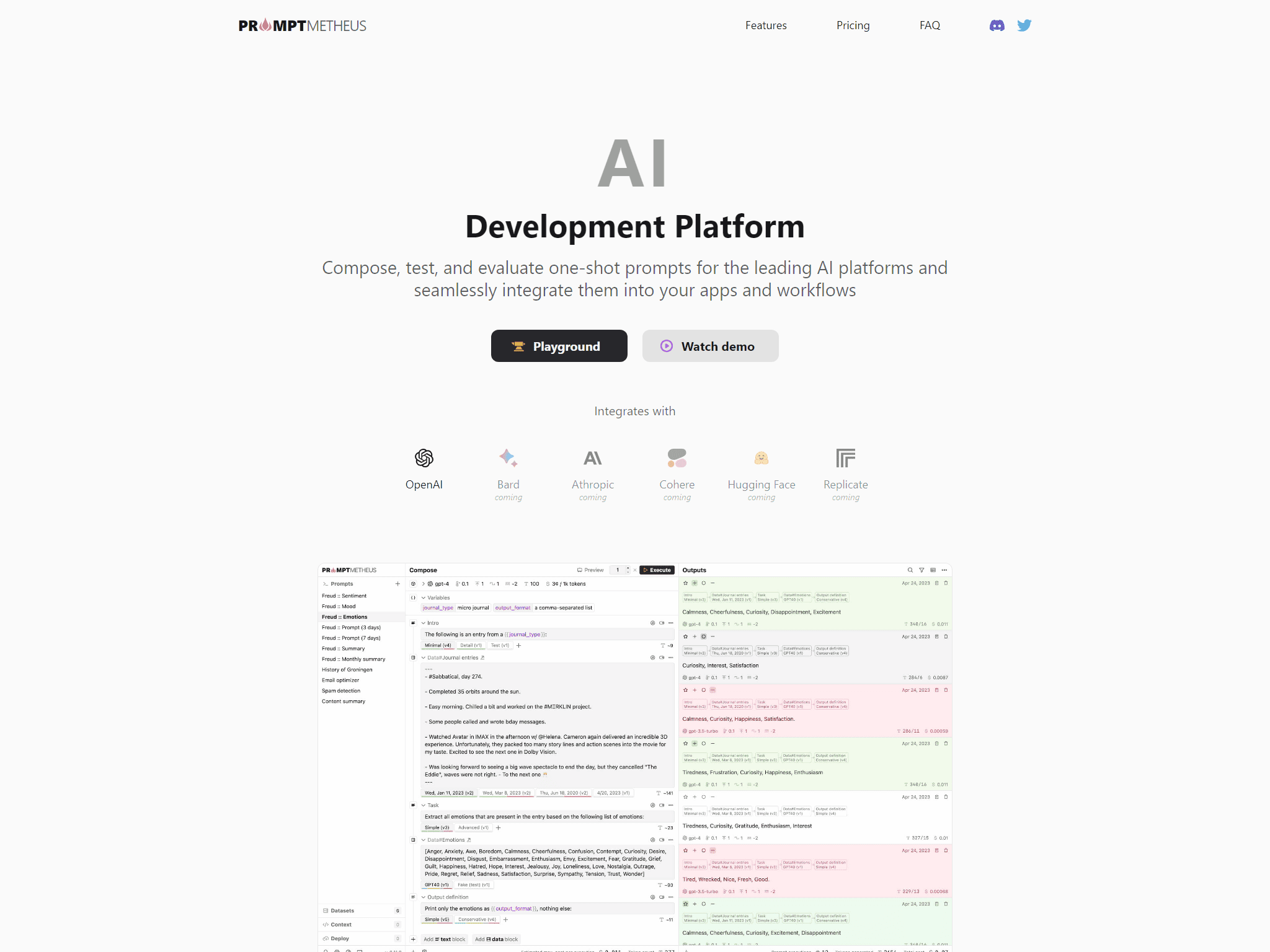The image size is (1270, 952).
Task: Click the plus icon after 'Test (v1)' variant
Action: click(x=518, y=645)
